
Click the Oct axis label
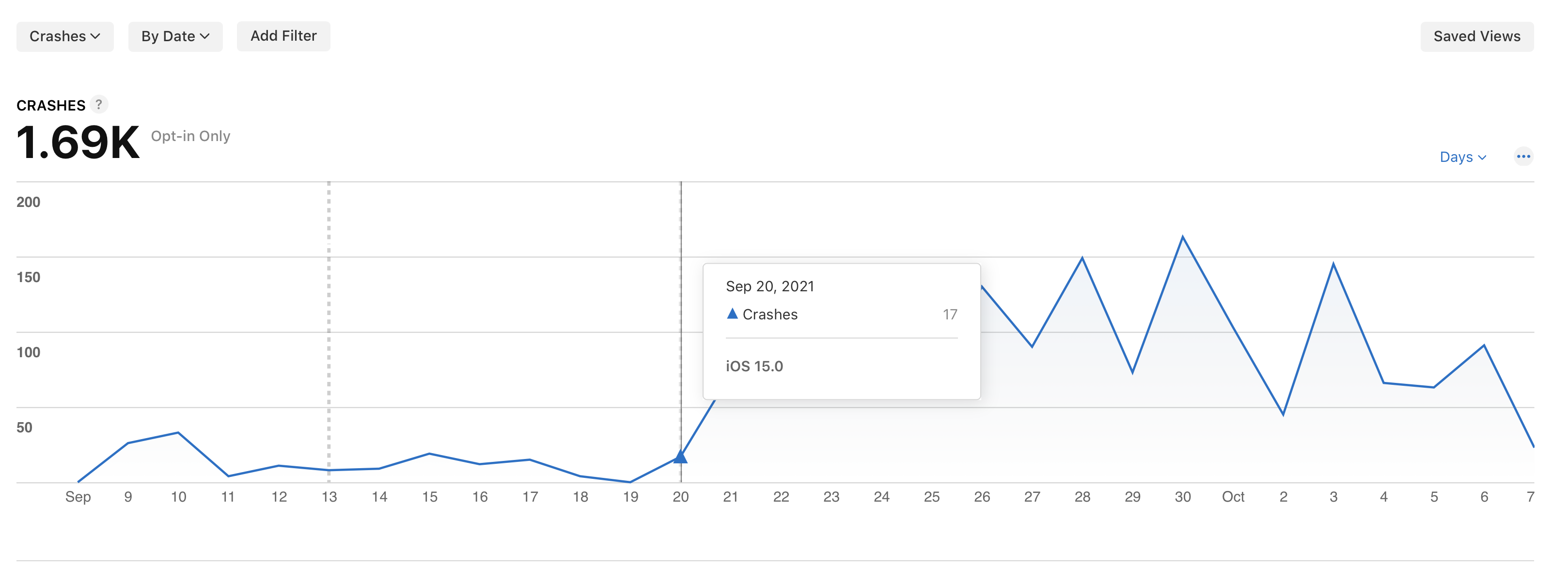tap(1233, 497)
